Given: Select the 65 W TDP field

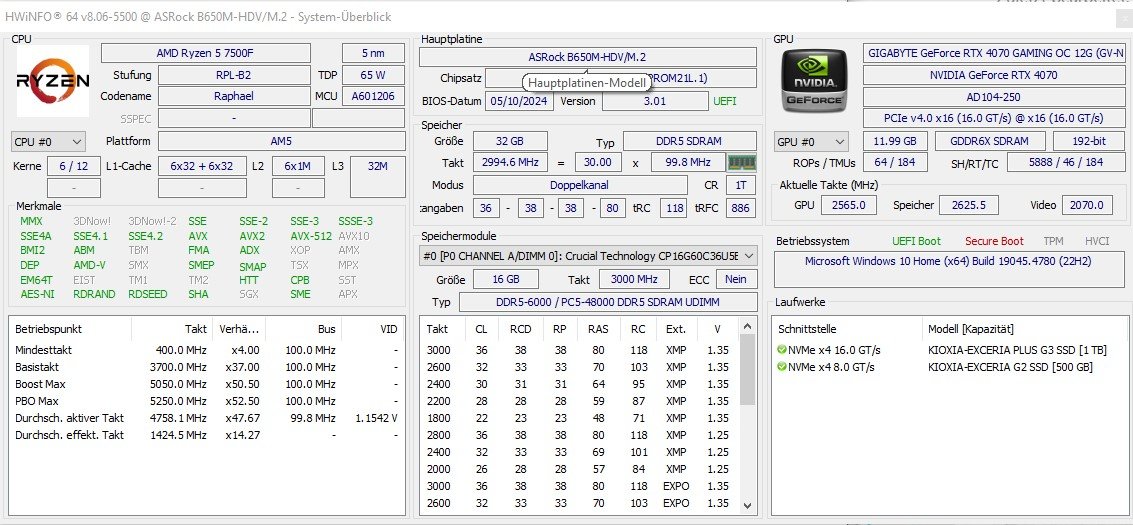Looking at the screenshot, I should pos(374,75).
